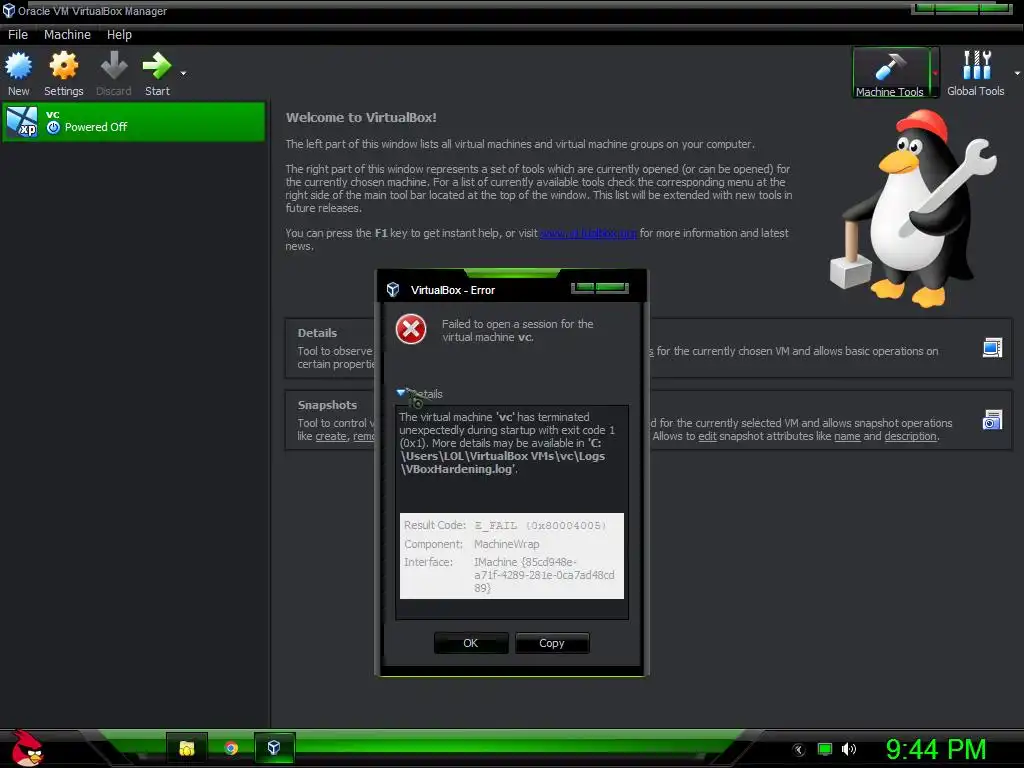Image resolution: width=1024 pixels, height=768 pixels.
Task: Open the Details tool monitor icon
Action: pyautogui.click(x=992, y=347)
